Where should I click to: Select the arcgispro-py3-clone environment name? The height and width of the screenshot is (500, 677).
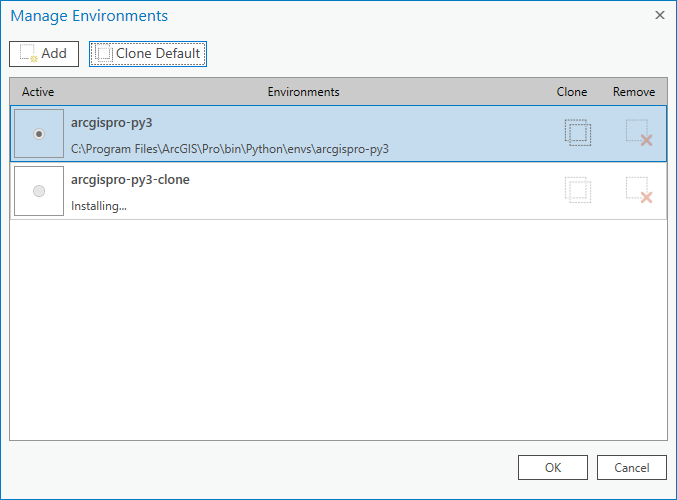coord(130,180)
